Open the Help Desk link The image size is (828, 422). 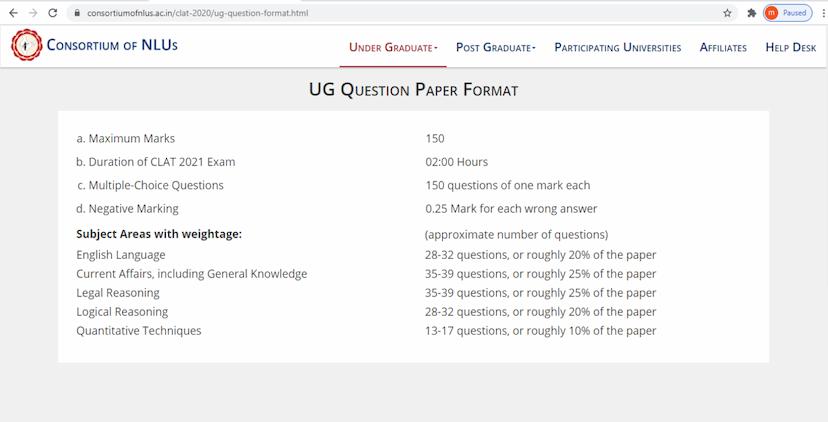point(790,47)
